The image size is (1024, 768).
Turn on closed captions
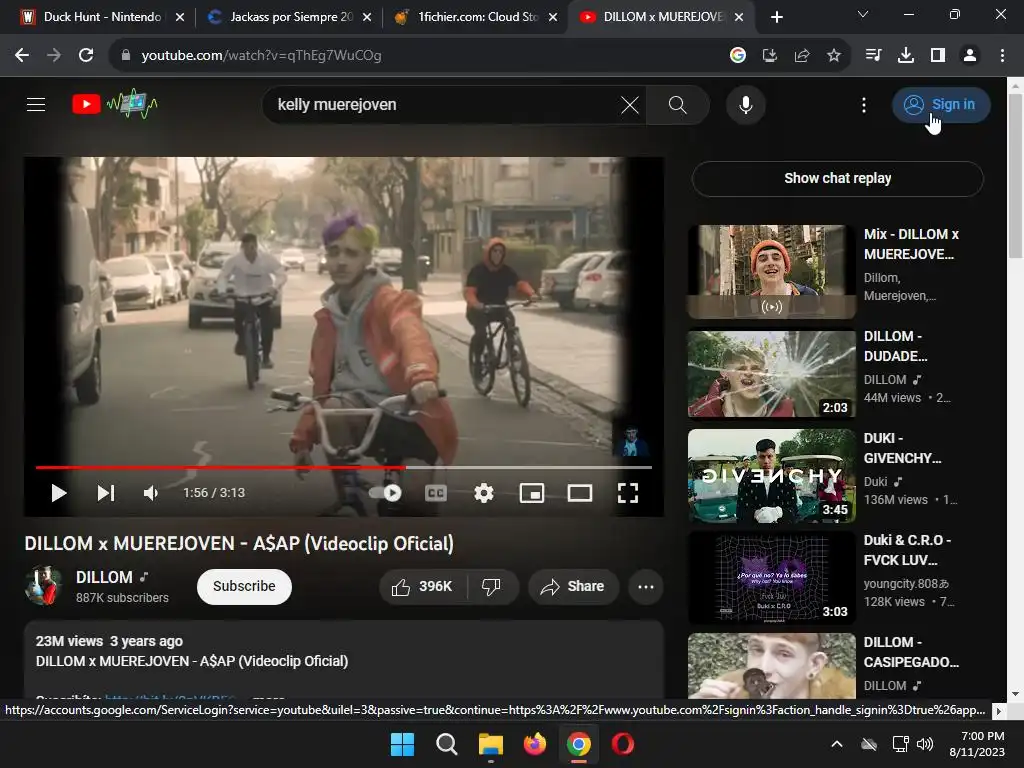[436, 493]
